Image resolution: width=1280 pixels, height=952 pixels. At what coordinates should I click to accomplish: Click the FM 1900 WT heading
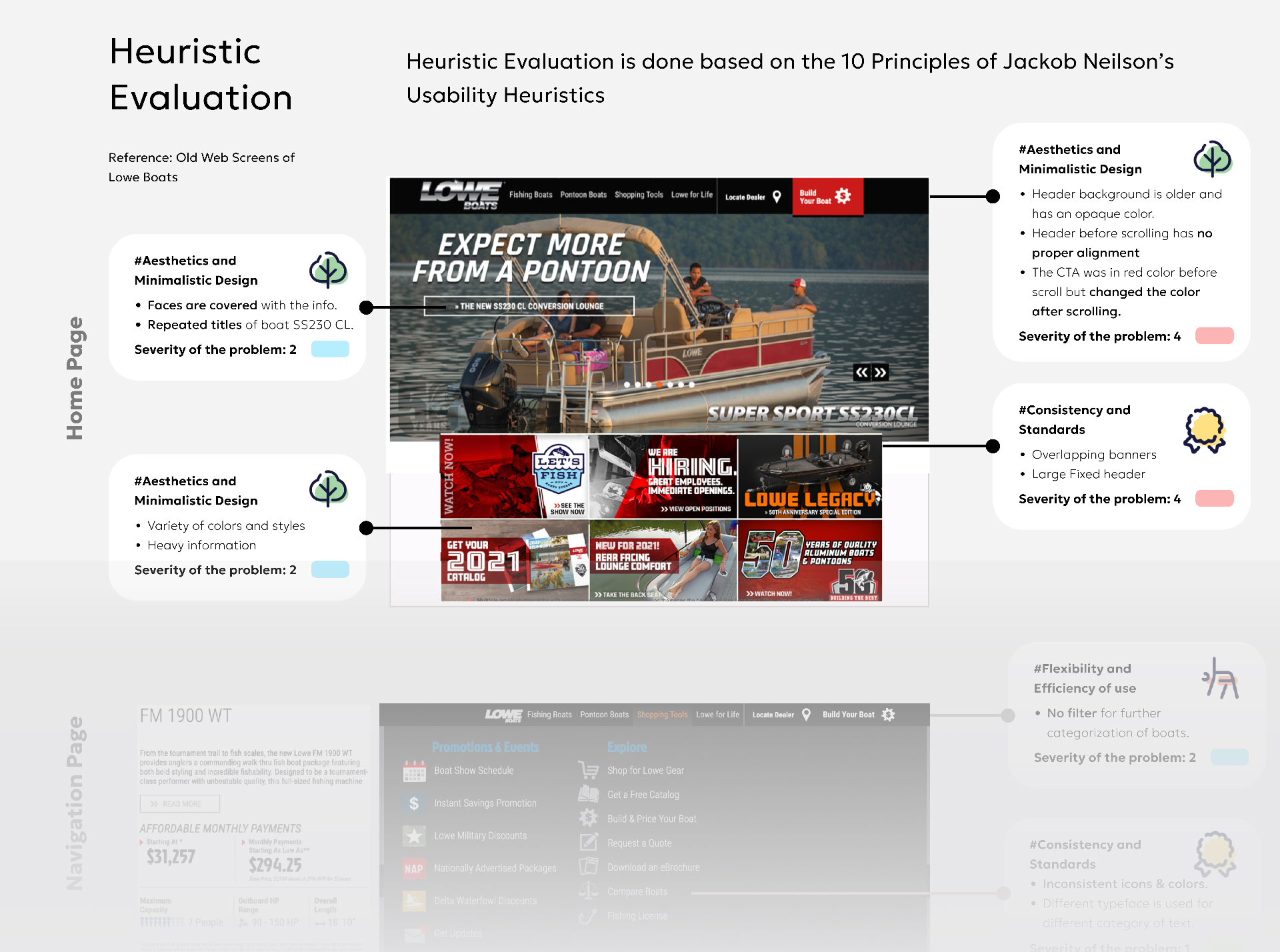click(186, 716)
